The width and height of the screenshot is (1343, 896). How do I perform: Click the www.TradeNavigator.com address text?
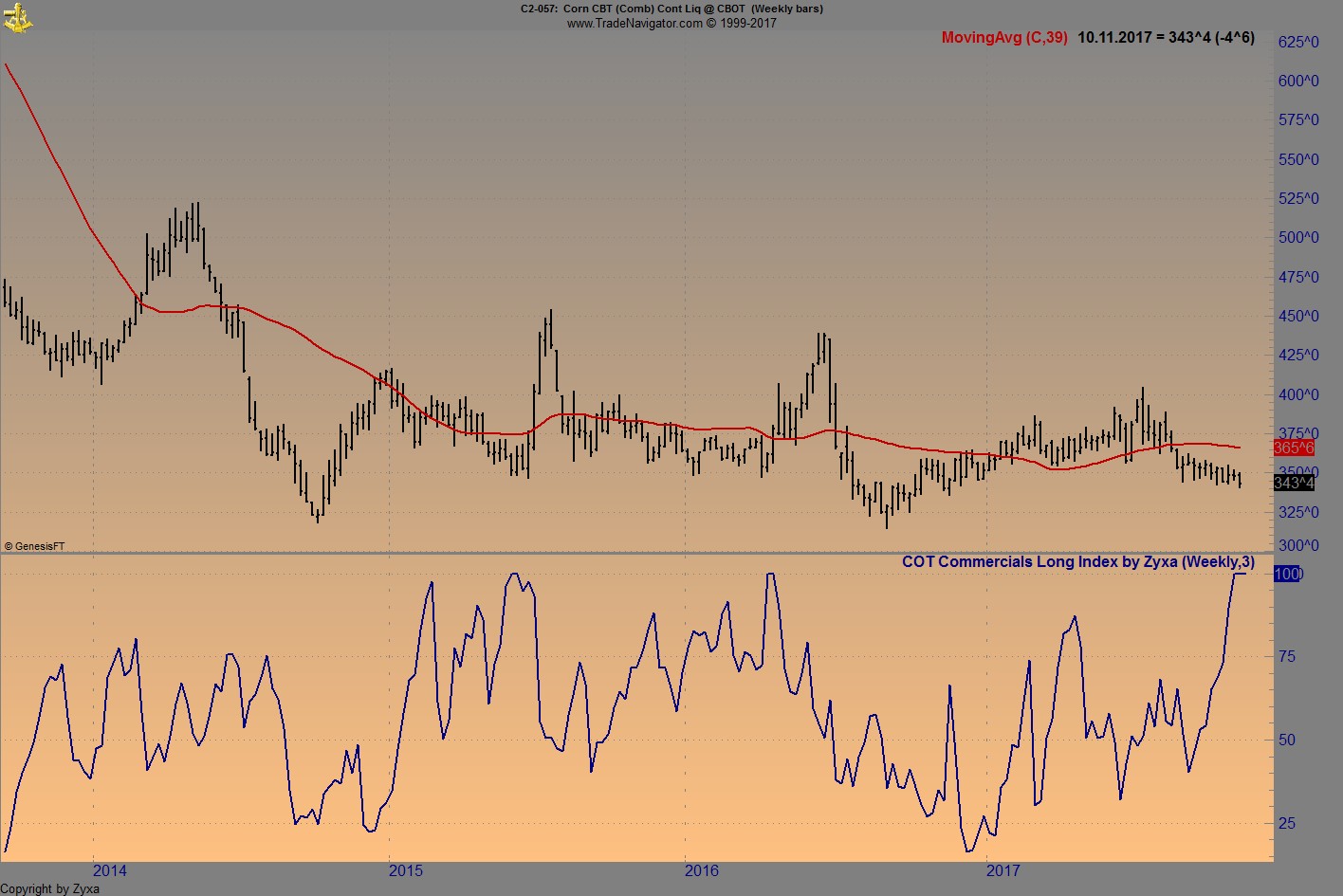click(x=635, y=23)
